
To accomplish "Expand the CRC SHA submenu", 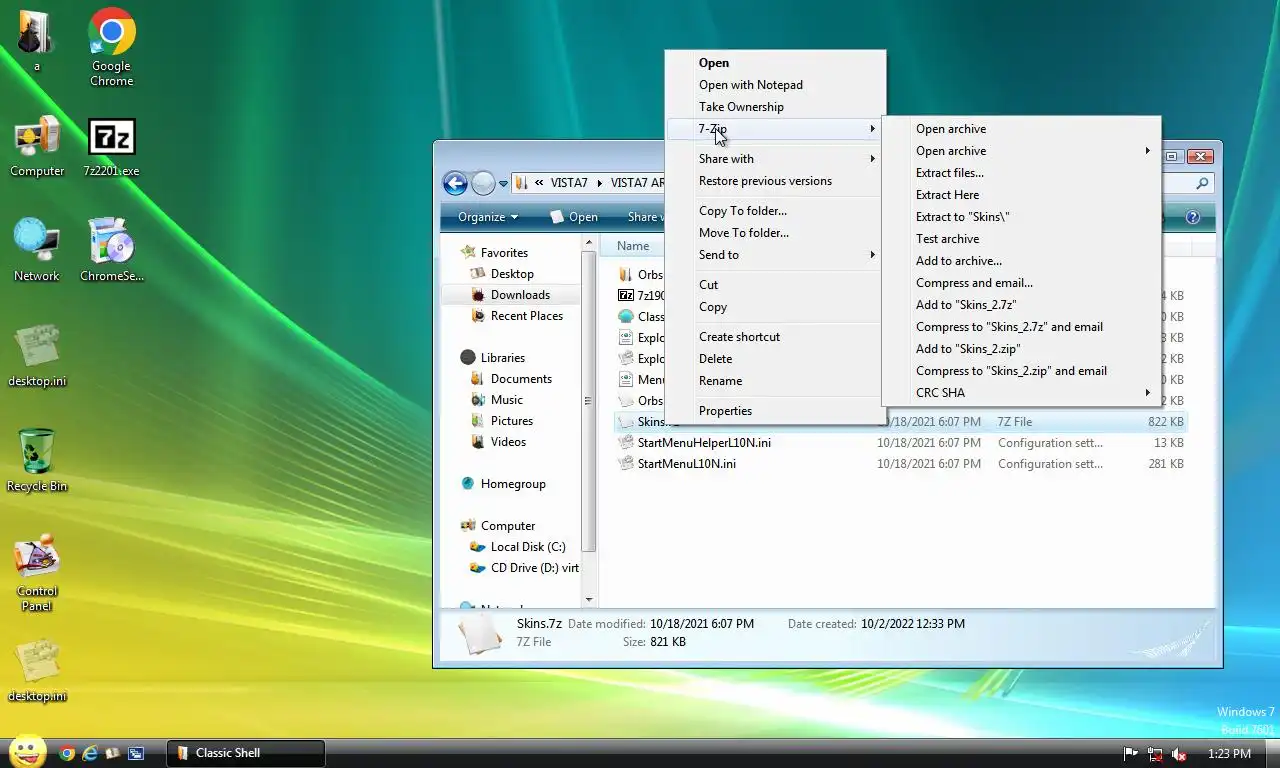I will [1020, 393].
